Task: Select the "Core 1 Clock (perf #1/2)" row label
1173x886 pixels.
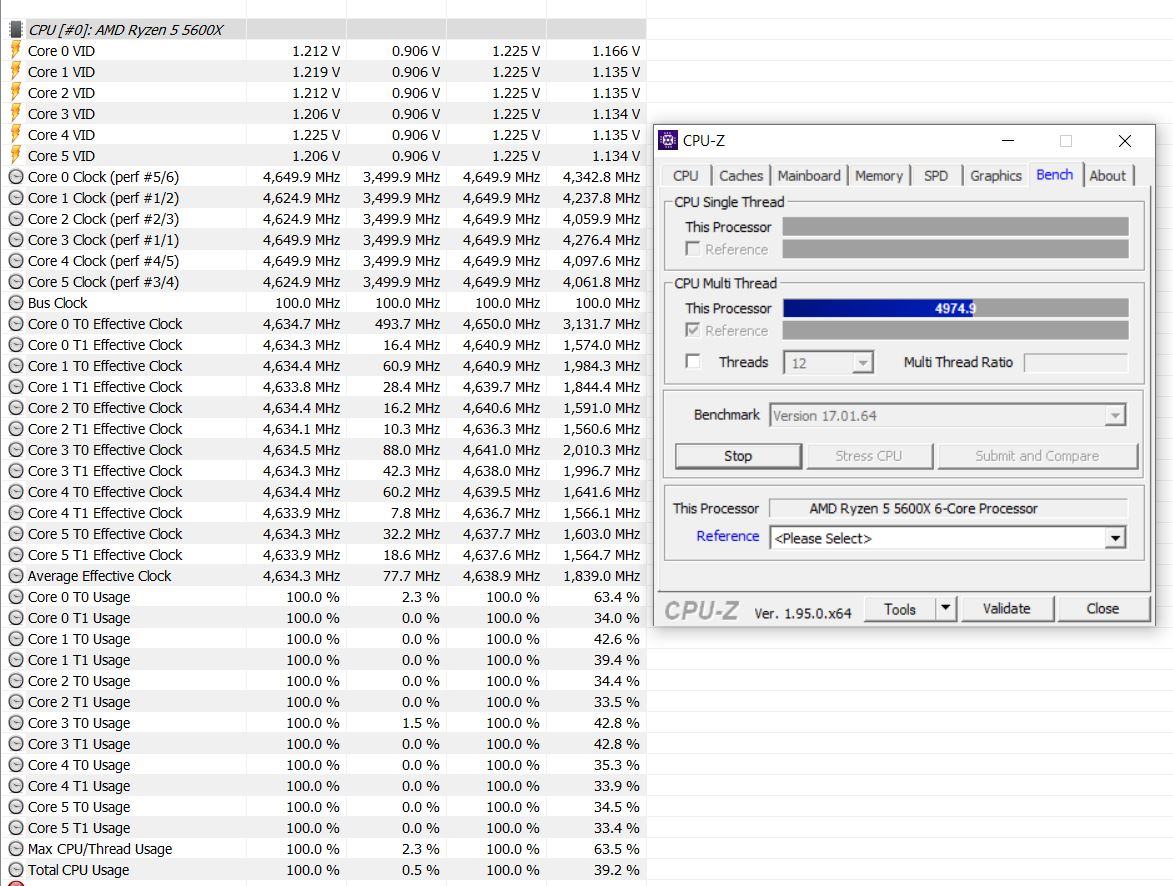Action: coord(103,198)
